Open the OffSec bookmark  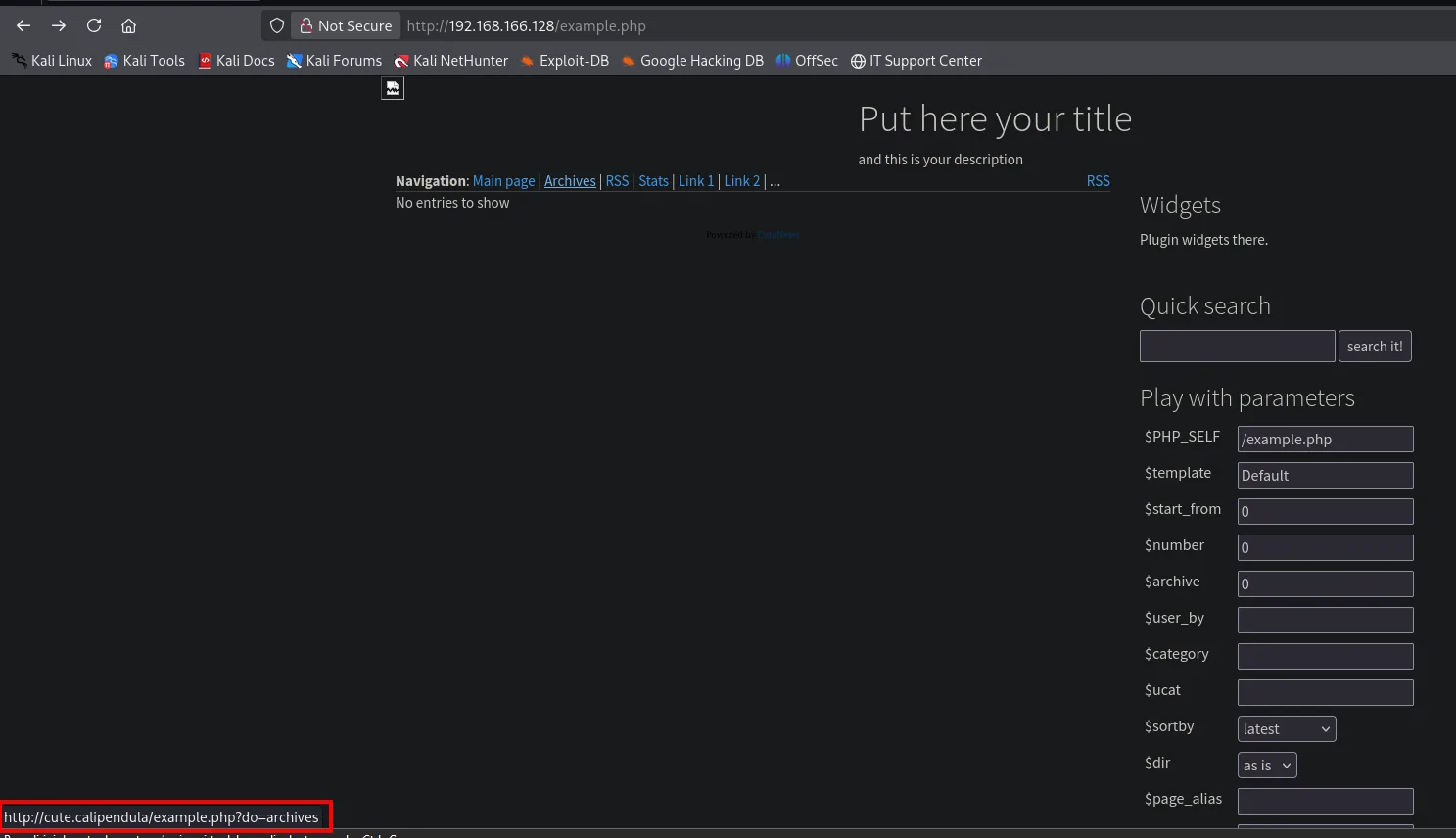pos(807,61)
